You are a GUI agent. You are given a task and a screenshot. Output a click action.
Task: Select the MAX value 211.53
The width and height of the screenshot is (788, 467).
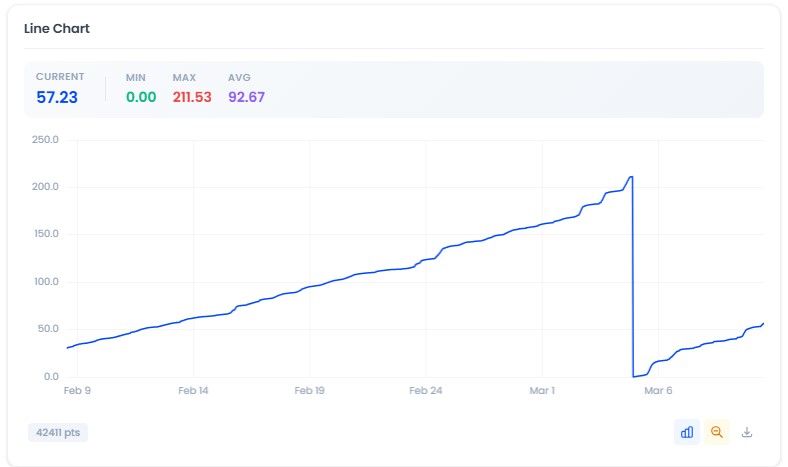[x=192, y=97]
